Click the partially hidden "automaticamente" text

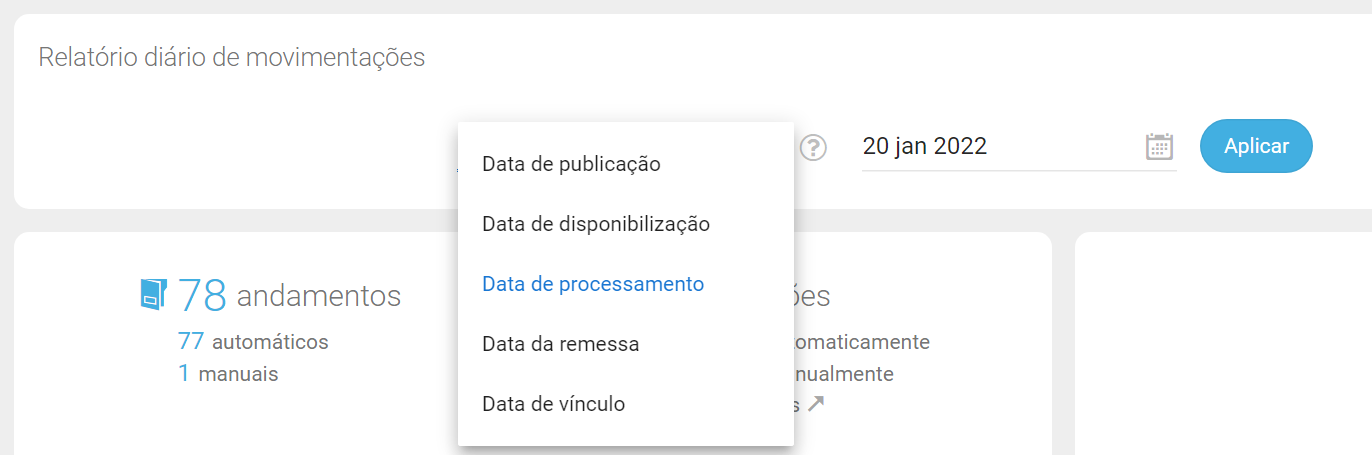(x=862, y=342)
